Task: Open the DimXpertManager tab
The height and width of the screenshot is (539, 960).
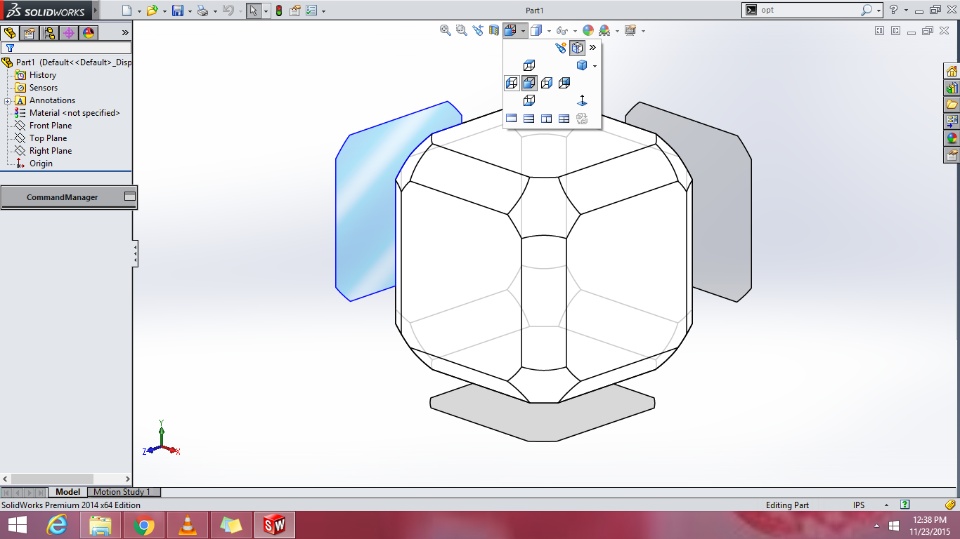Action: tap(69, 32)
